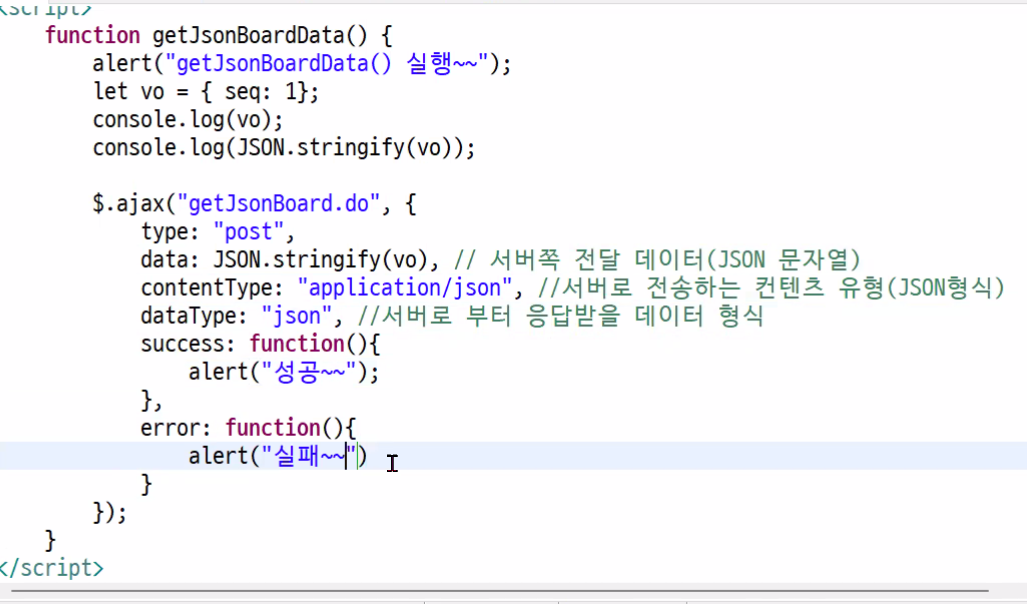Click the closing }); of the ajax call
Image resolution: width=1027 pixels, height=604 pixels.
coord(110,513)
